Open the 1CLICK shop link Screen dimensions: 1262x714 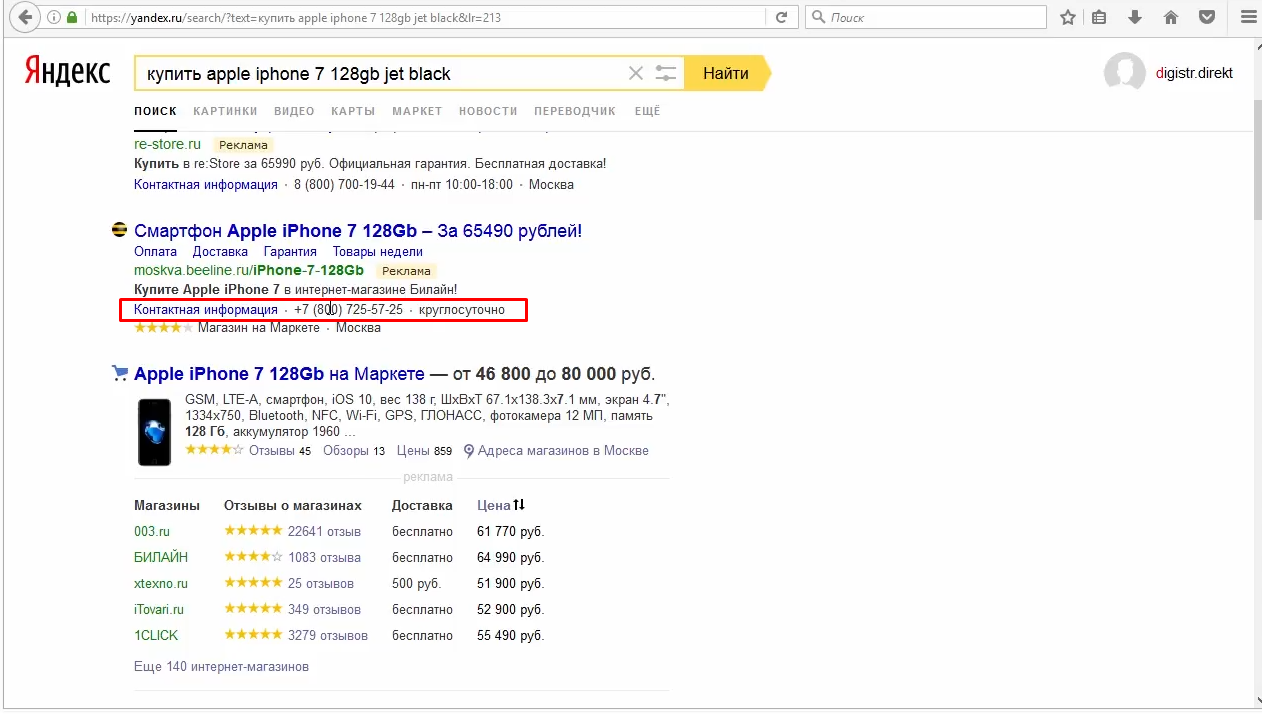pos(158,635)
